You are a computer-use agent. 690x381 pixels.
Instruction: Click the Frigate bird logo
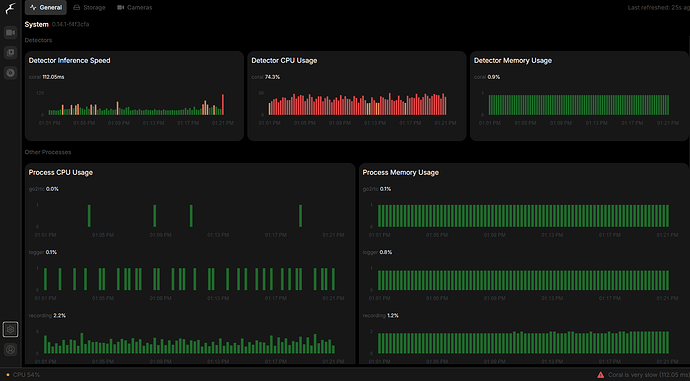(x=10, y=8)
